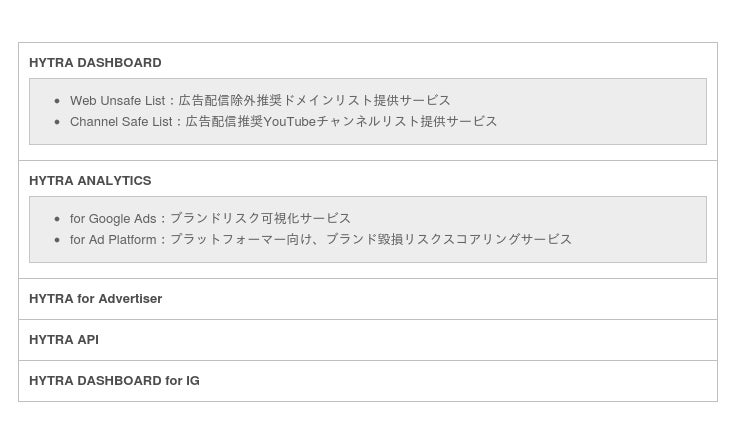Click empty gray area of the HYTRA DASHBOARD panel
Viewport: 740px width, 442px height.
(600, 111)
